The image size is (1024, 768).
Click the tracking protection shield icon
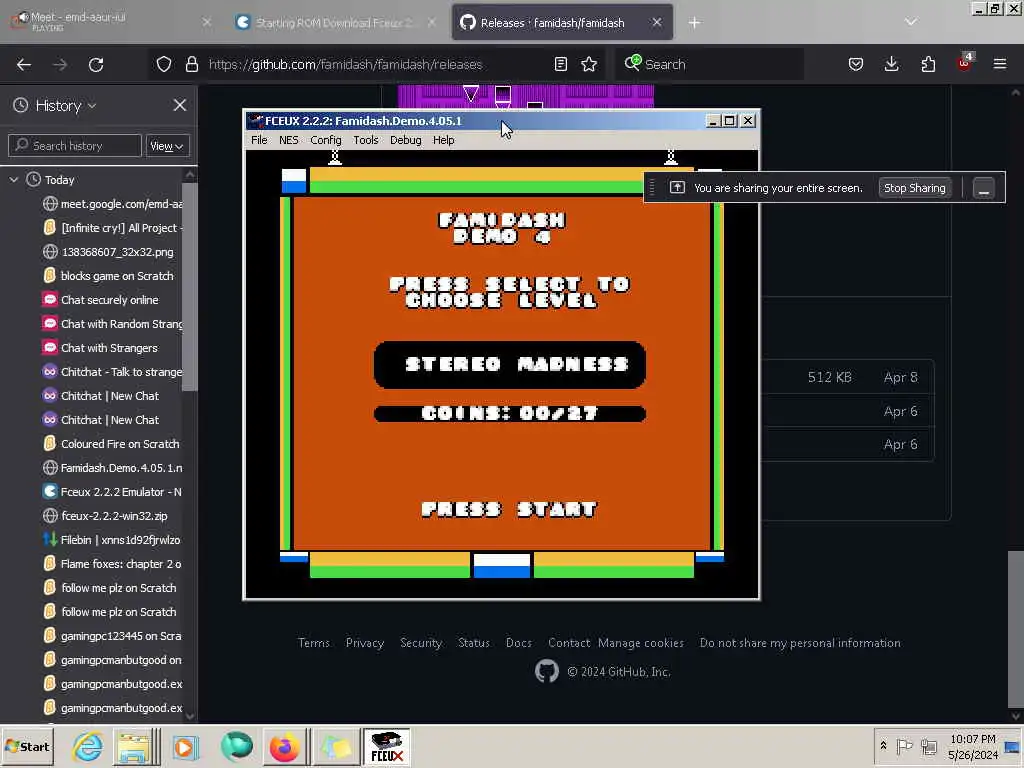[164, 64]
